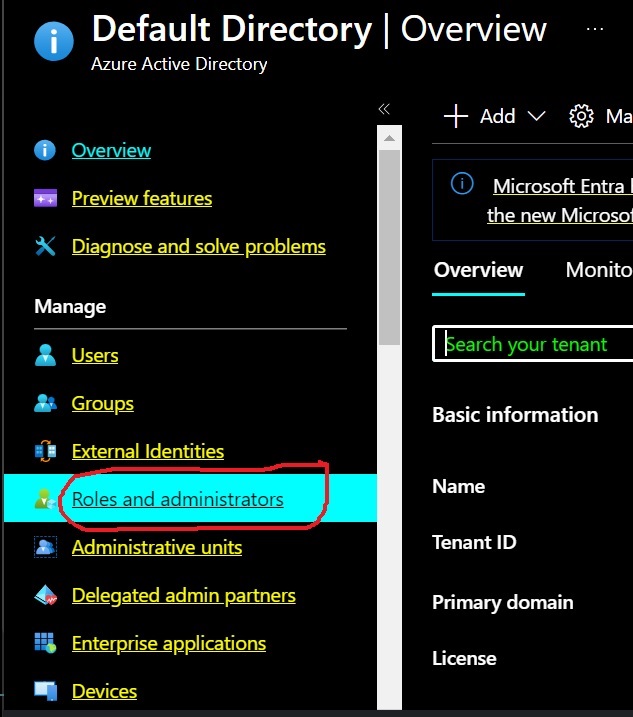
Task: Click the sidebar scrollbar up arrow
Action: [x=389, y=138]
